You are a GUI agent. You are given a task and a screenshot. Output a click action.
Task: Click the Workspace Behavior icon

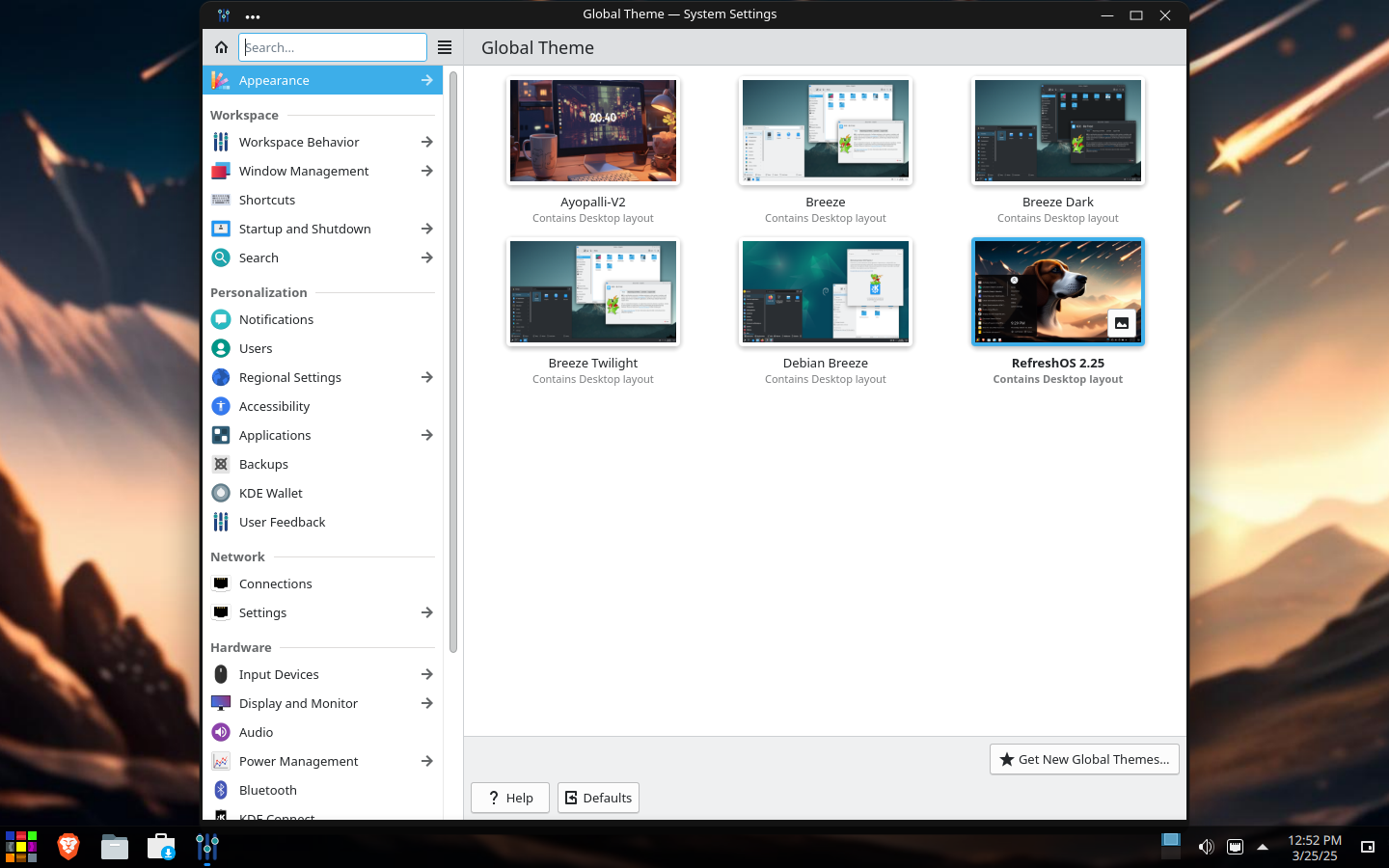coord(221,142)
